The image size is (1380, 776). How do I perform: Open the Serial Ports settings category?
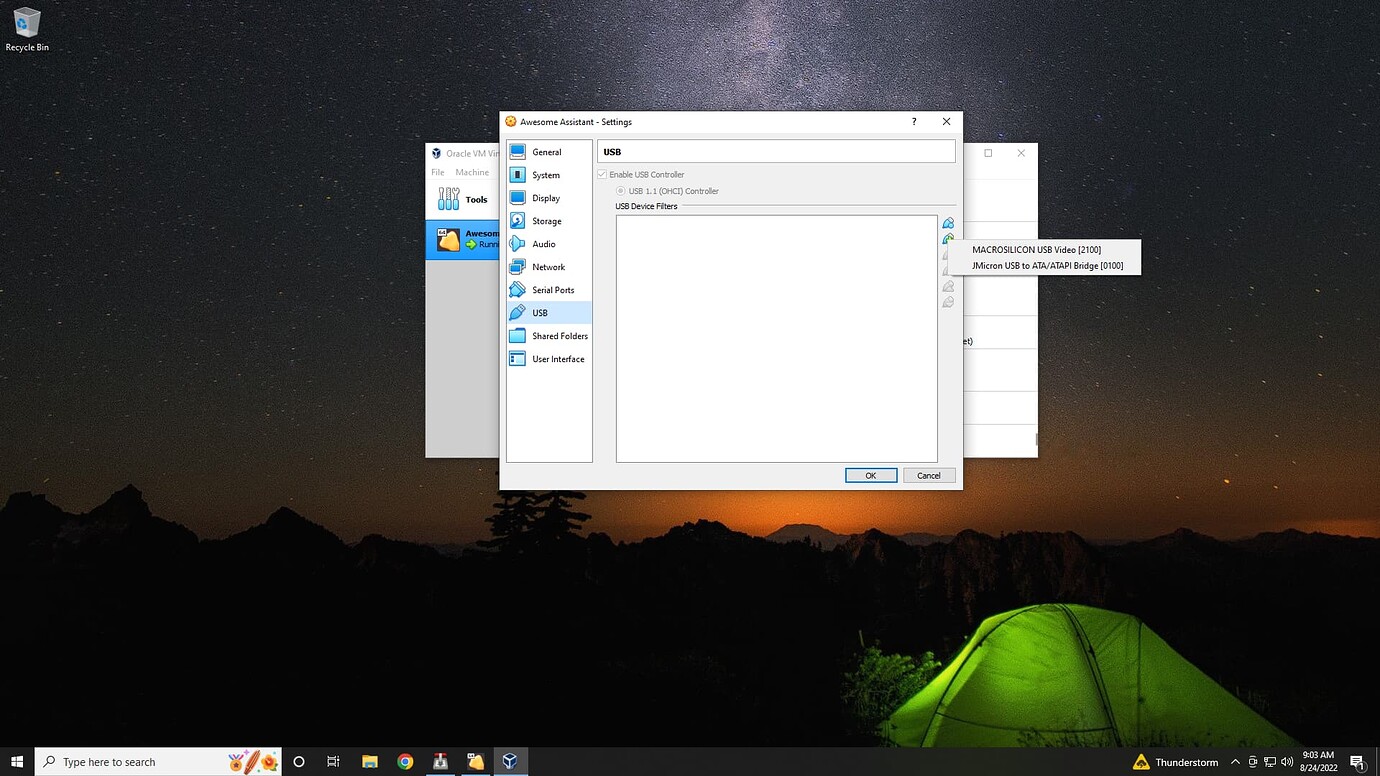(x=549, y=290)
